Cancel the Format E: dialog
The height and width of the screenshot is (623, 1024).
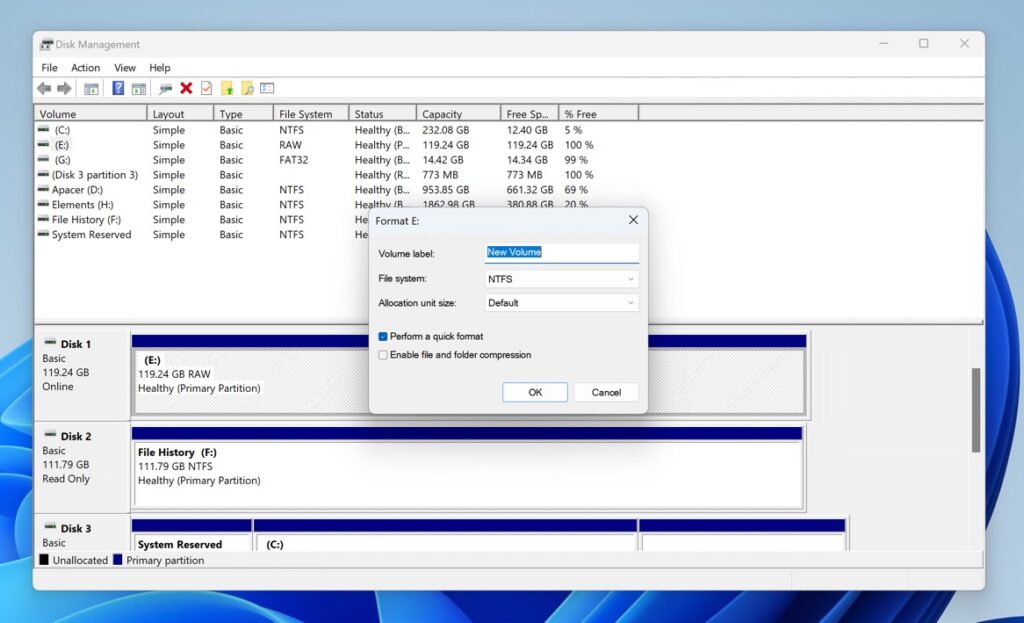coord(606,392)
